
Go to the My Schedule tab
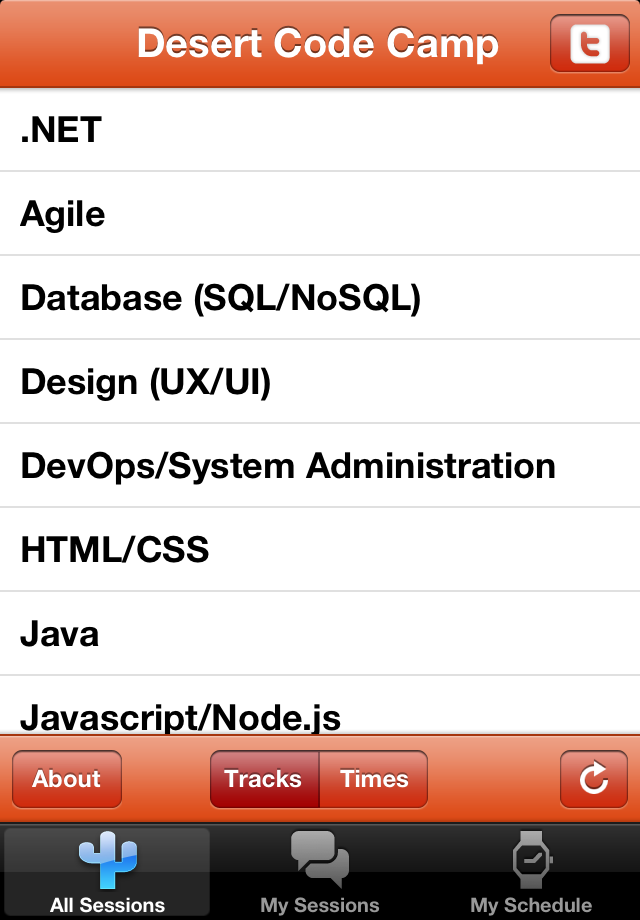coord(531,872)
